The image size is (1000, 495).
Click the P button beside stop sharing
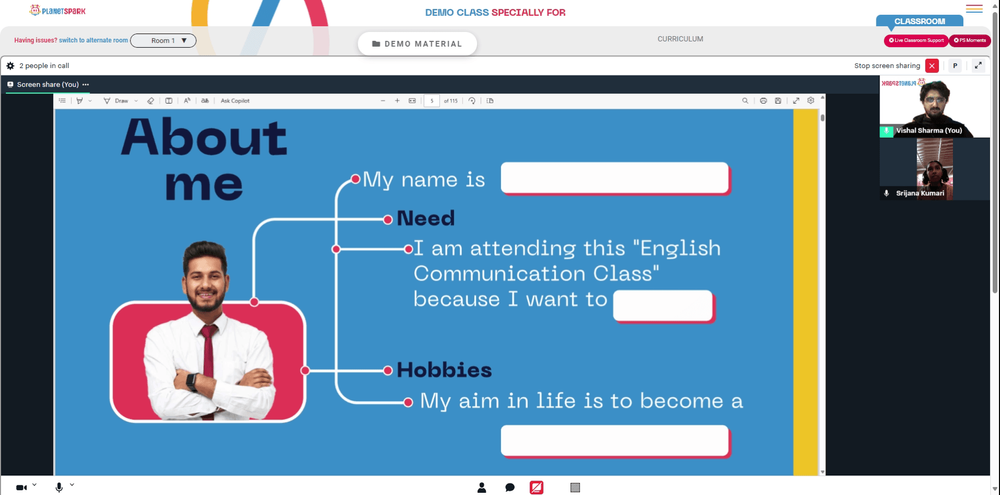pos(955,66)
